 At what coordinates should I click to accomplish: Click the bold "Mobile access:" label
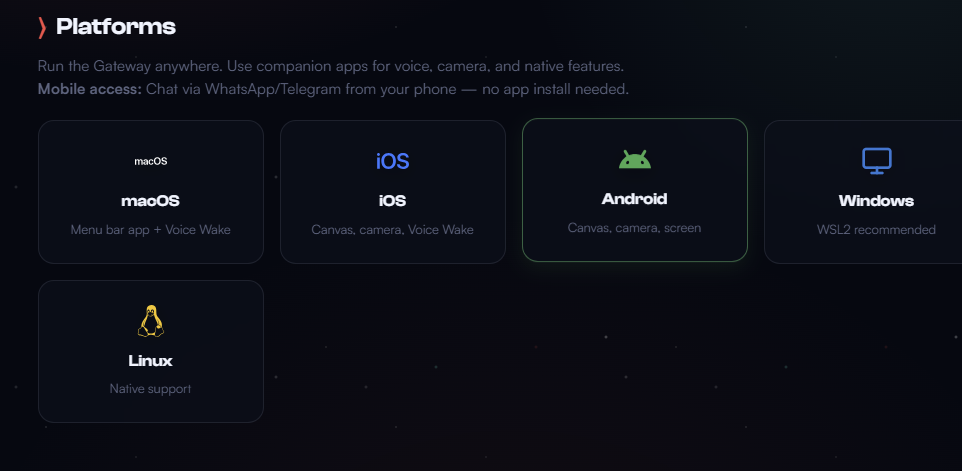coord(90,90)
